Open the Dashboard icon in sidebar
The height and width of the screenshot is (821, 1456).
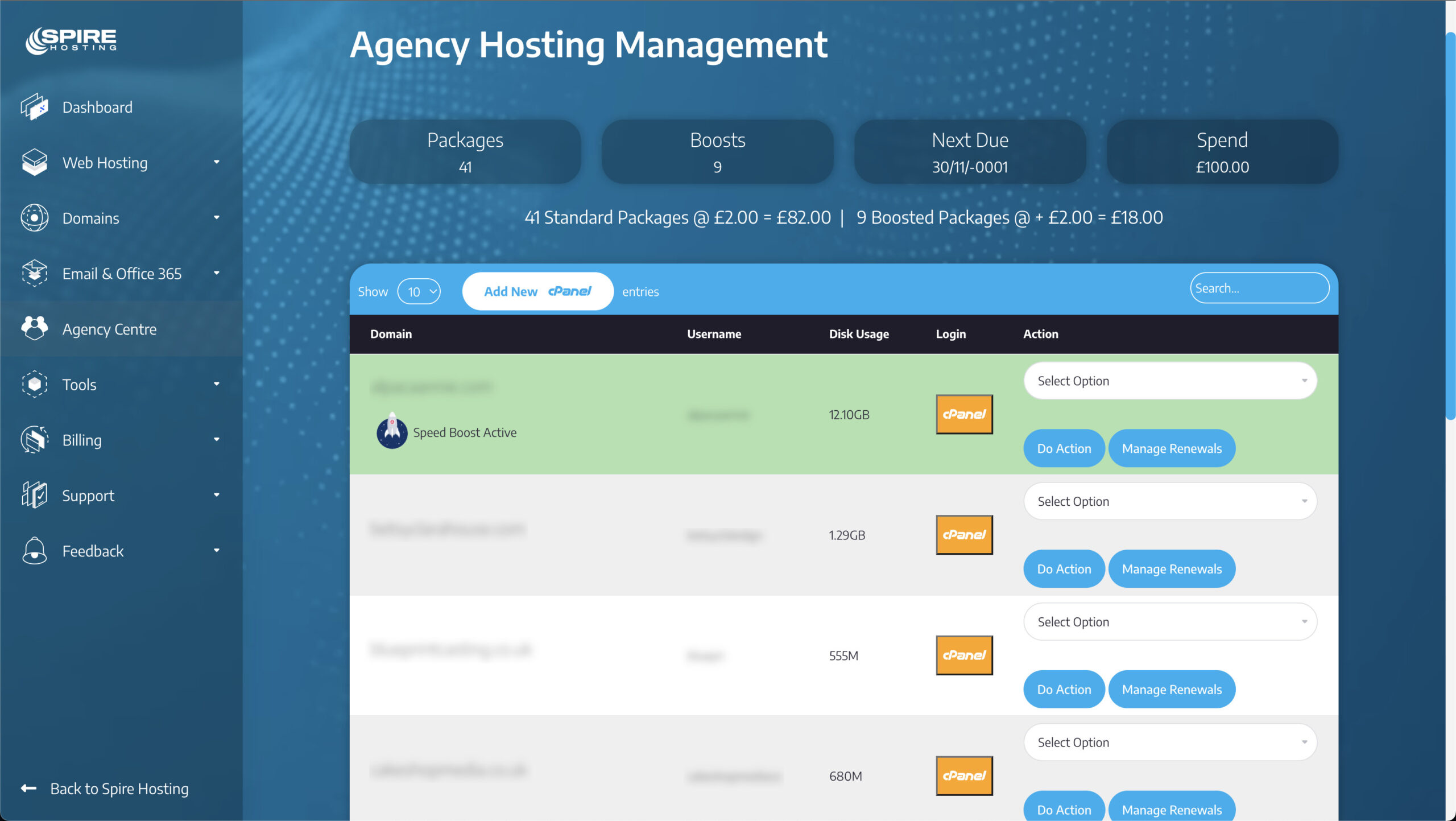point(34,106)
